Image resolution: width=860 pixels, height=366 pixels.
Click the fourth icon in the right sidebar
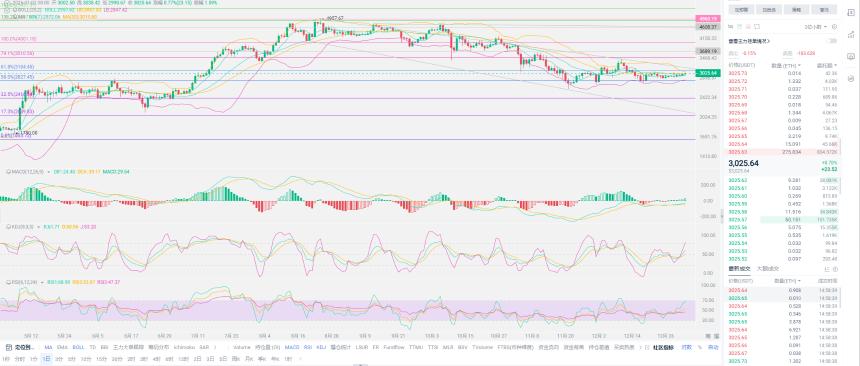[x=851, y=78]
